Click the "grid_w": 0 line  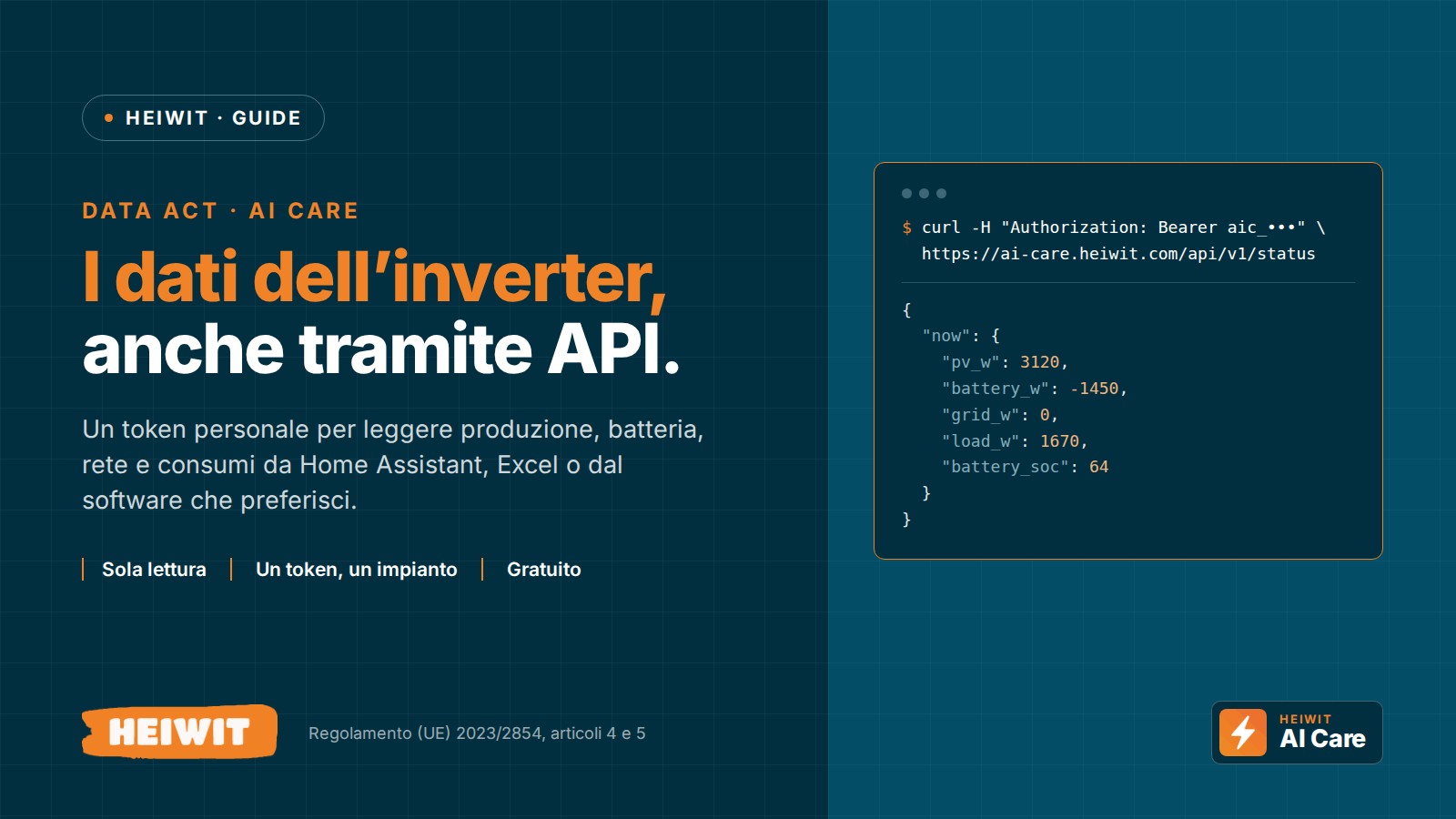pos(1000,415)
